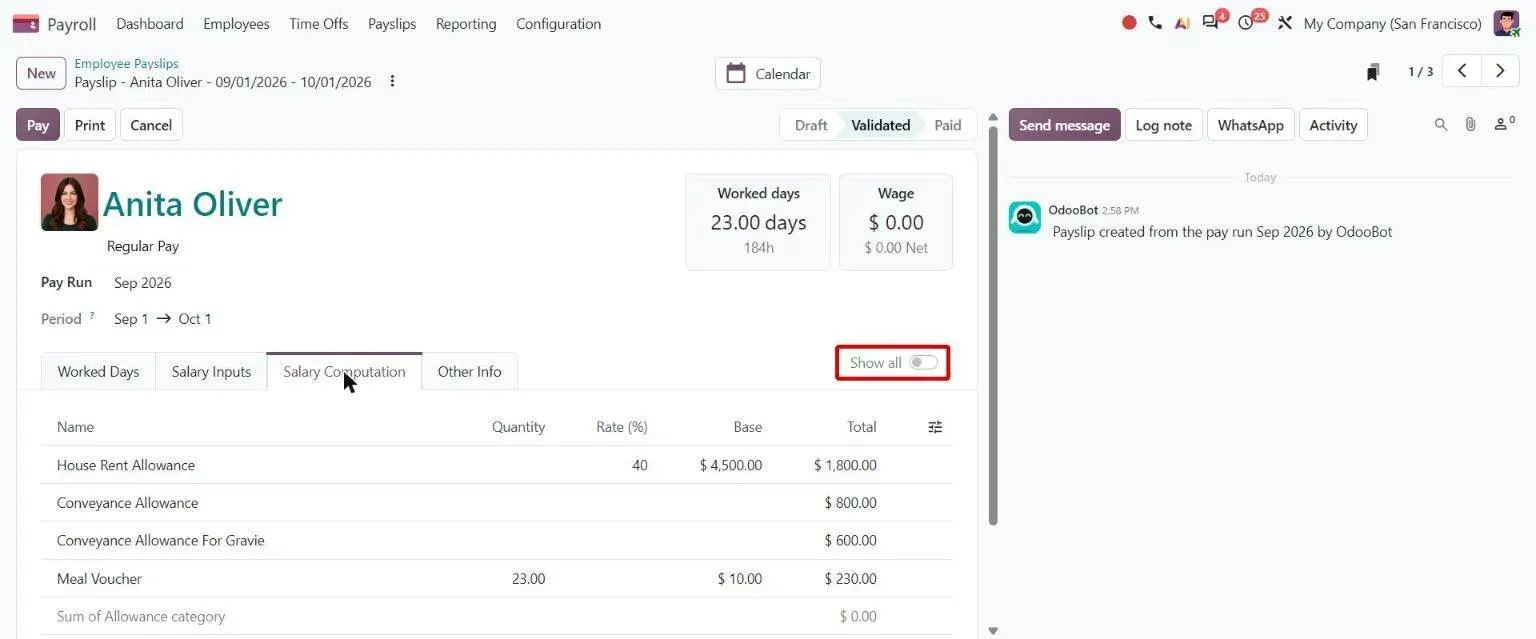
Task: Click the OdooBot avatar in chatter
Action: click(1024, 217)
